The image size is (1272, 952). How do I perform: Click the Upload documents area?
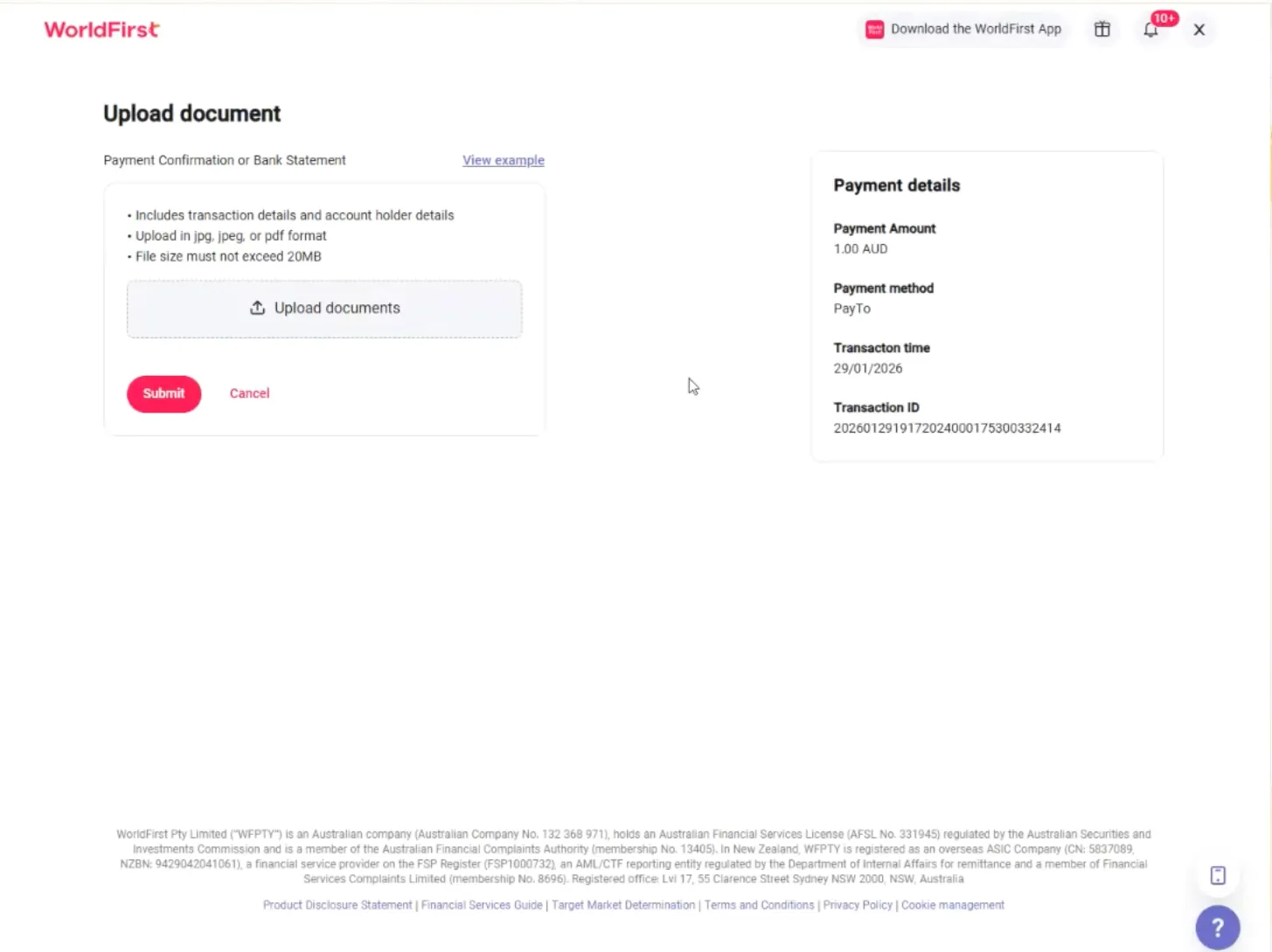324,309
